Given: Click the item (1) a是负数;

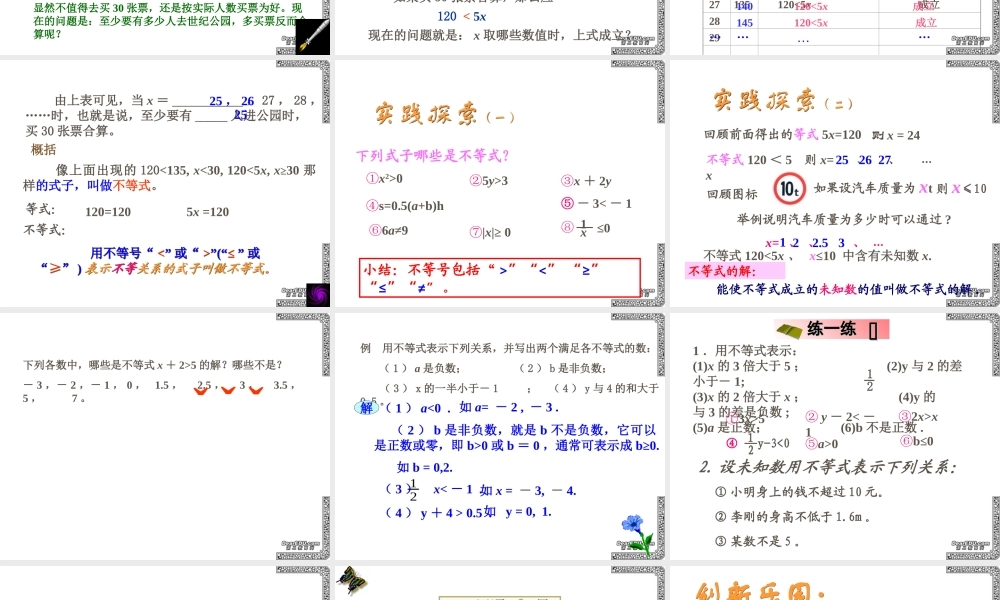Looking at the screenshot, I should [422, 368].
